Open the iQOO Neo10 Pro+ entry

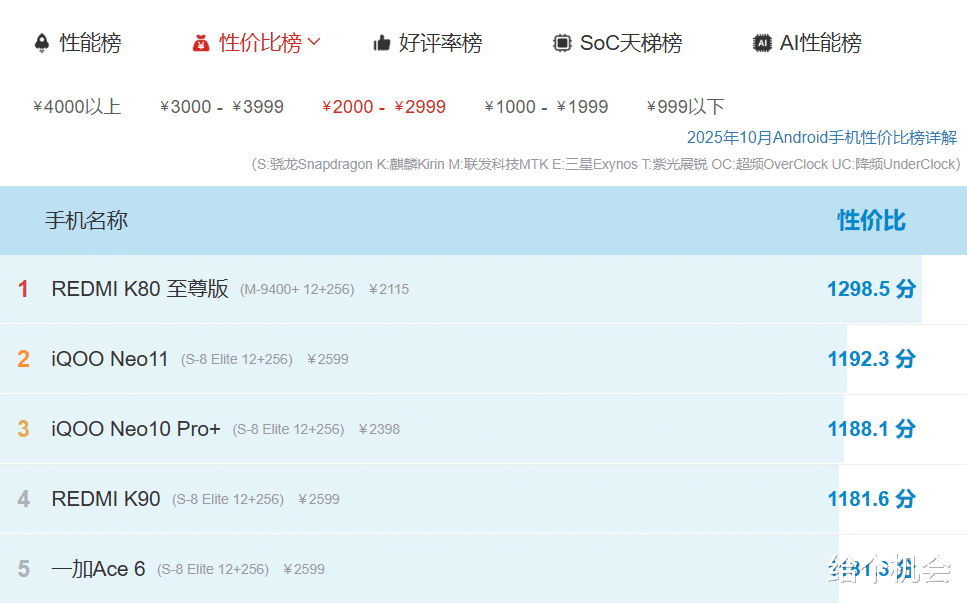pos(136,429)
